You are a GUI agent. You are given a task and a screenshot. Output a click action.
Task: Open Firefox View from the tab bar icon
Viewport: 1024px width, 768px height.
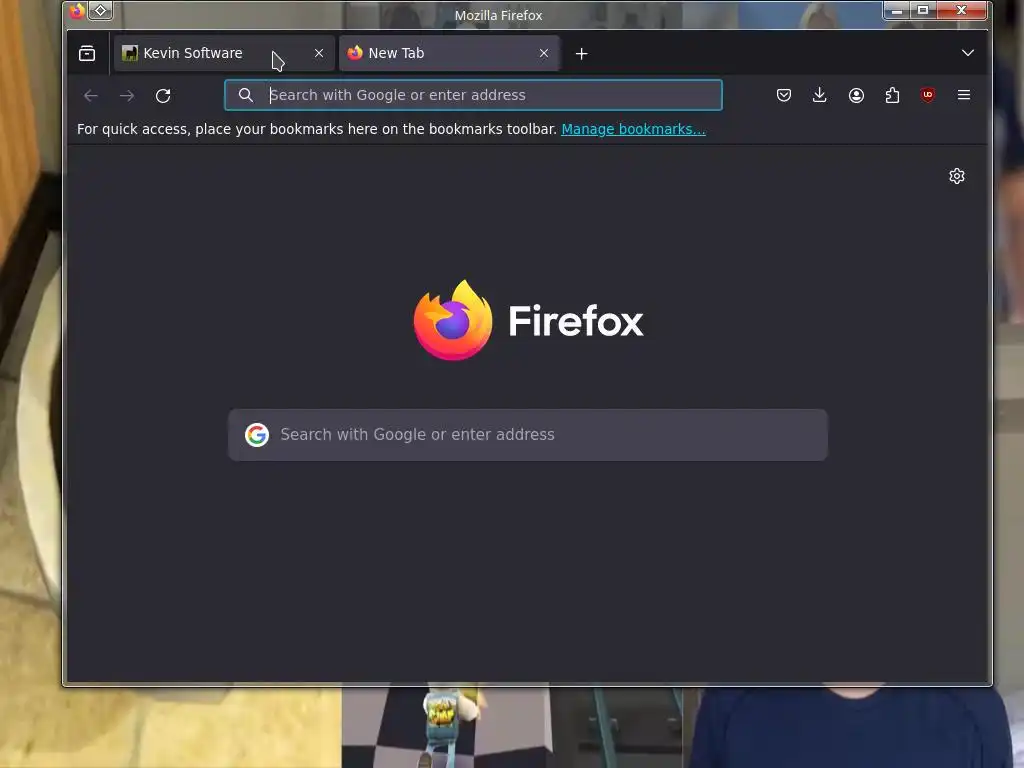(87, 54)
